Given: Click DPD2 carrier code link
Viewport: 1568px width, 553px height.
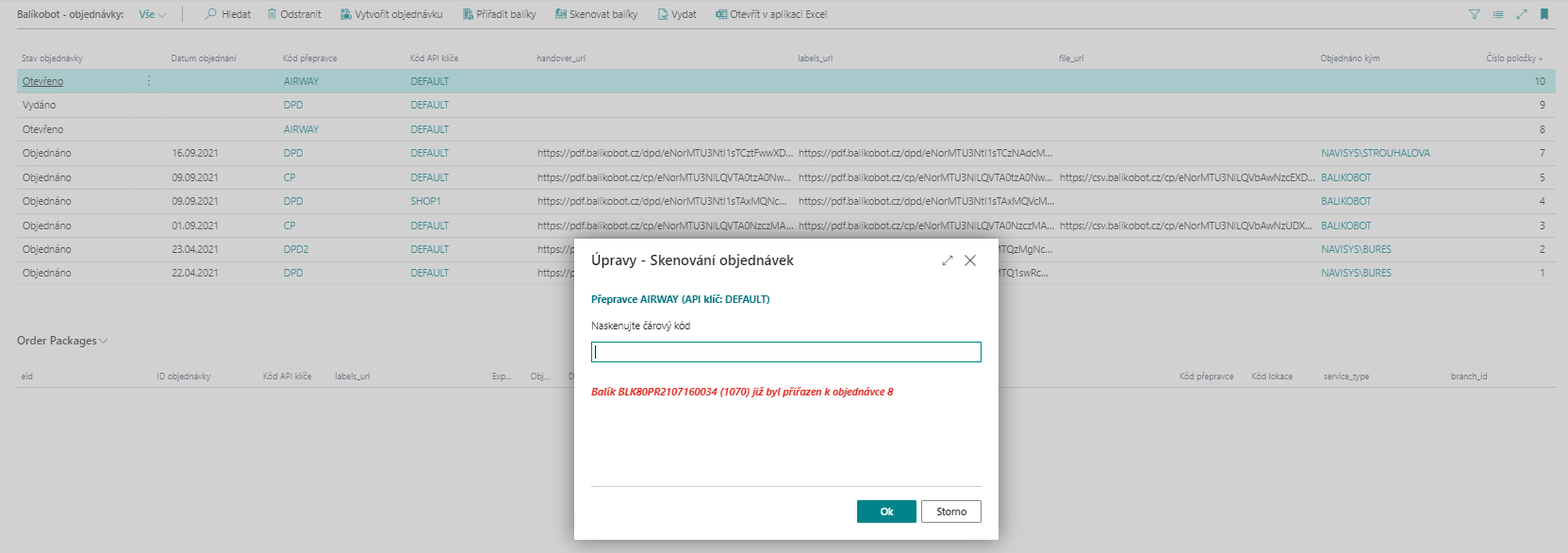Looking at the screenshot, I should pos(296,249).
